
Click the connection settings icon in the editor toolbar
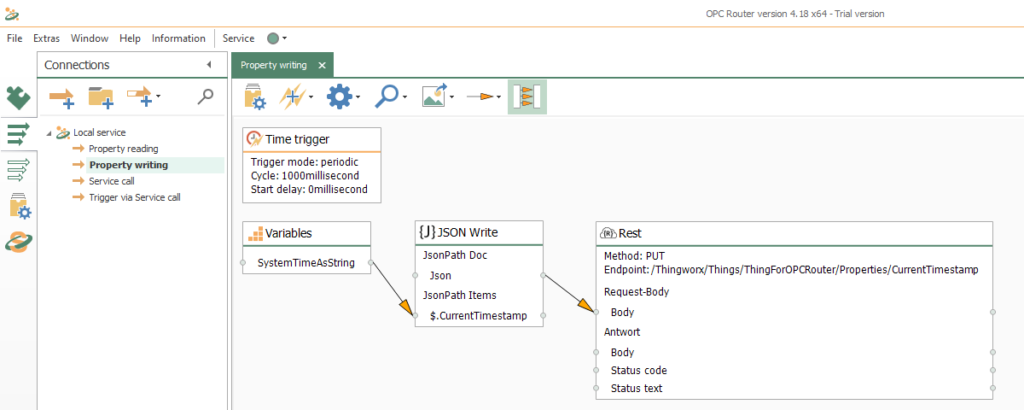256,97
